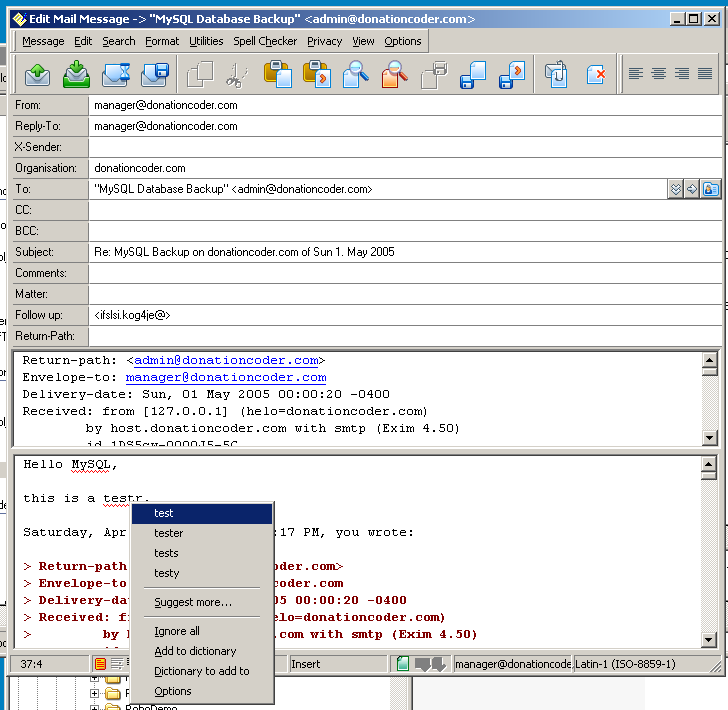Choose the 'testy' spelling suggestion
This screenshot has width=728, height=710.
[202, 573]
